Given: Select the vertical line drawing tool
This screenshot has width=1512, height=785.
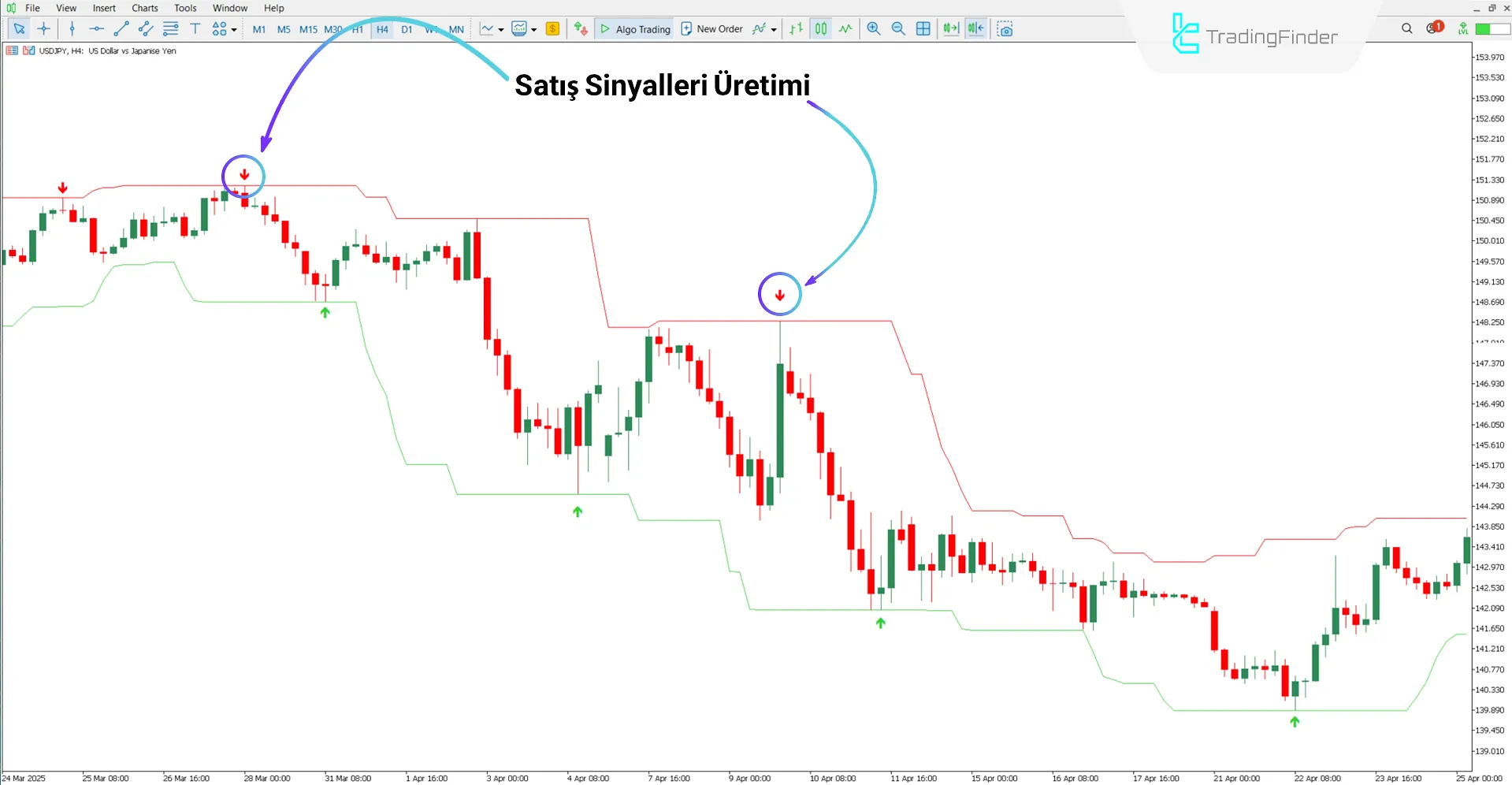Looking at the screenshot, I should point(72,28).
